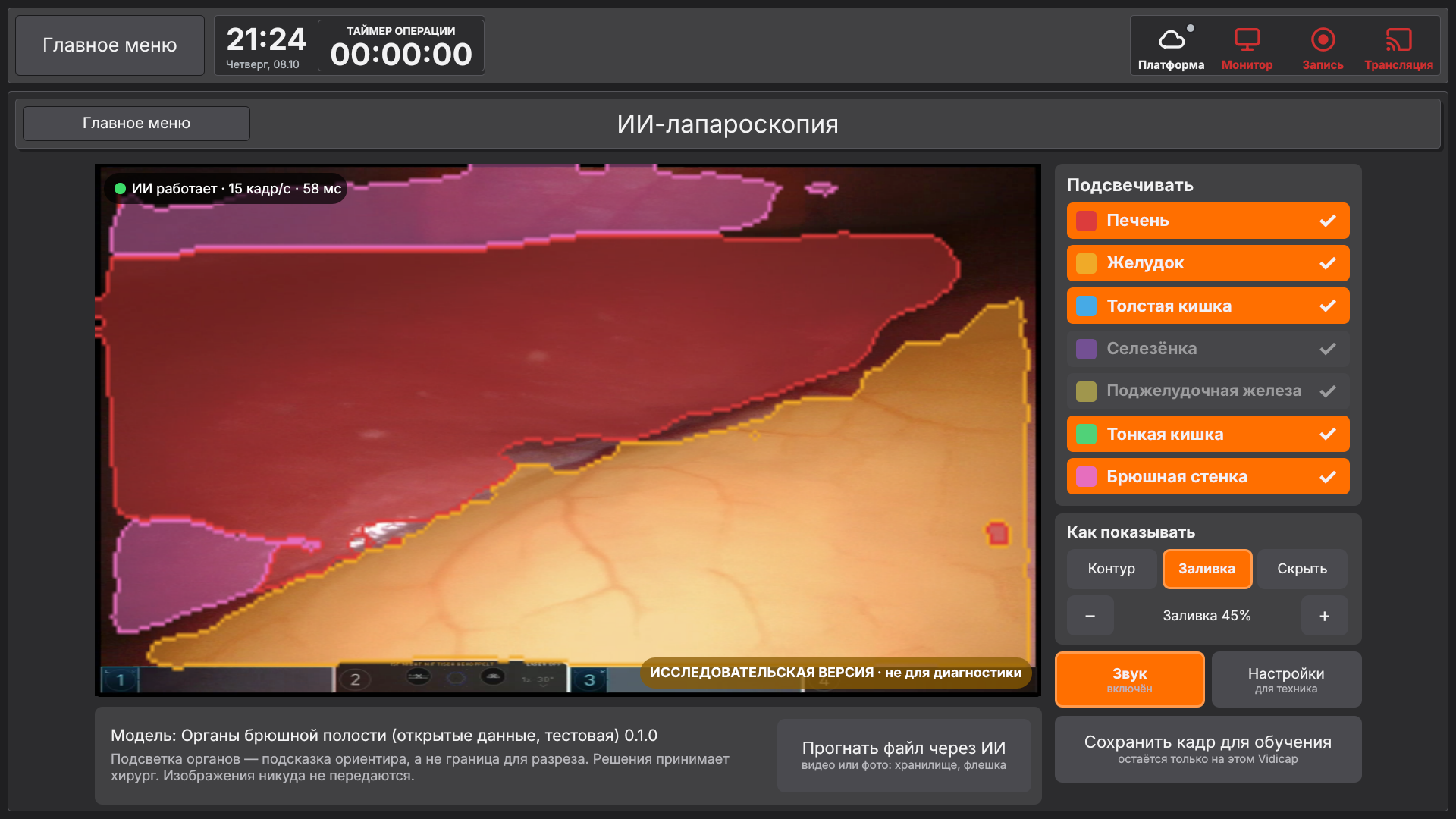Toggle Желудок highlighting
Screen dimensions: 1456x819
coord(1208,263)
